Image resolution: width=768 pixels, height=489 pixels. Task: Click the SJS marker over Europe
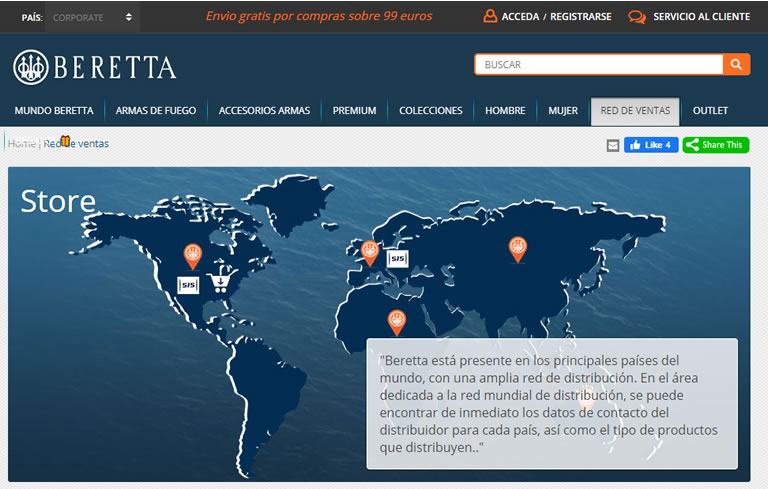(397, 259)
